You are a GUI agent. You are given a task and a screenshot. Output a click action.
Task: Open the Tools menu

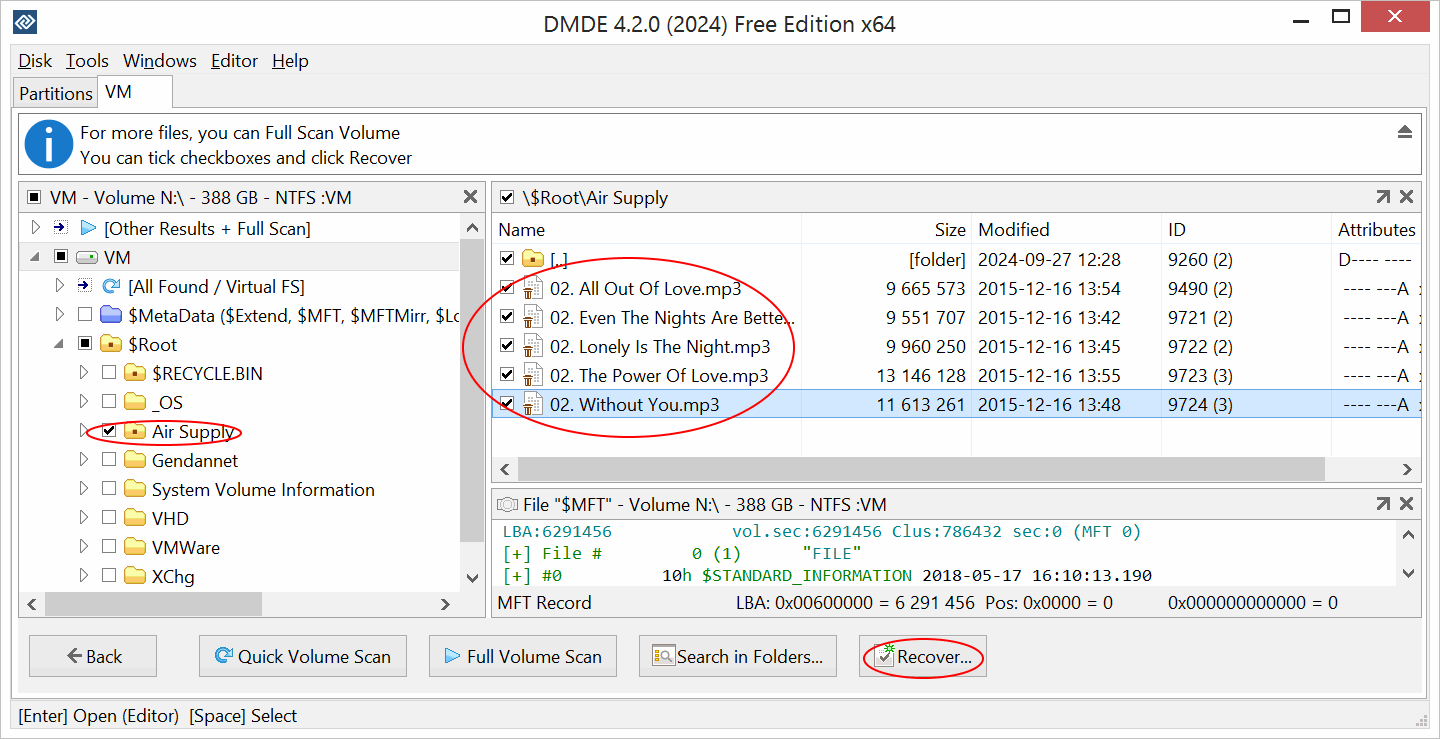(x=87, y=61)
